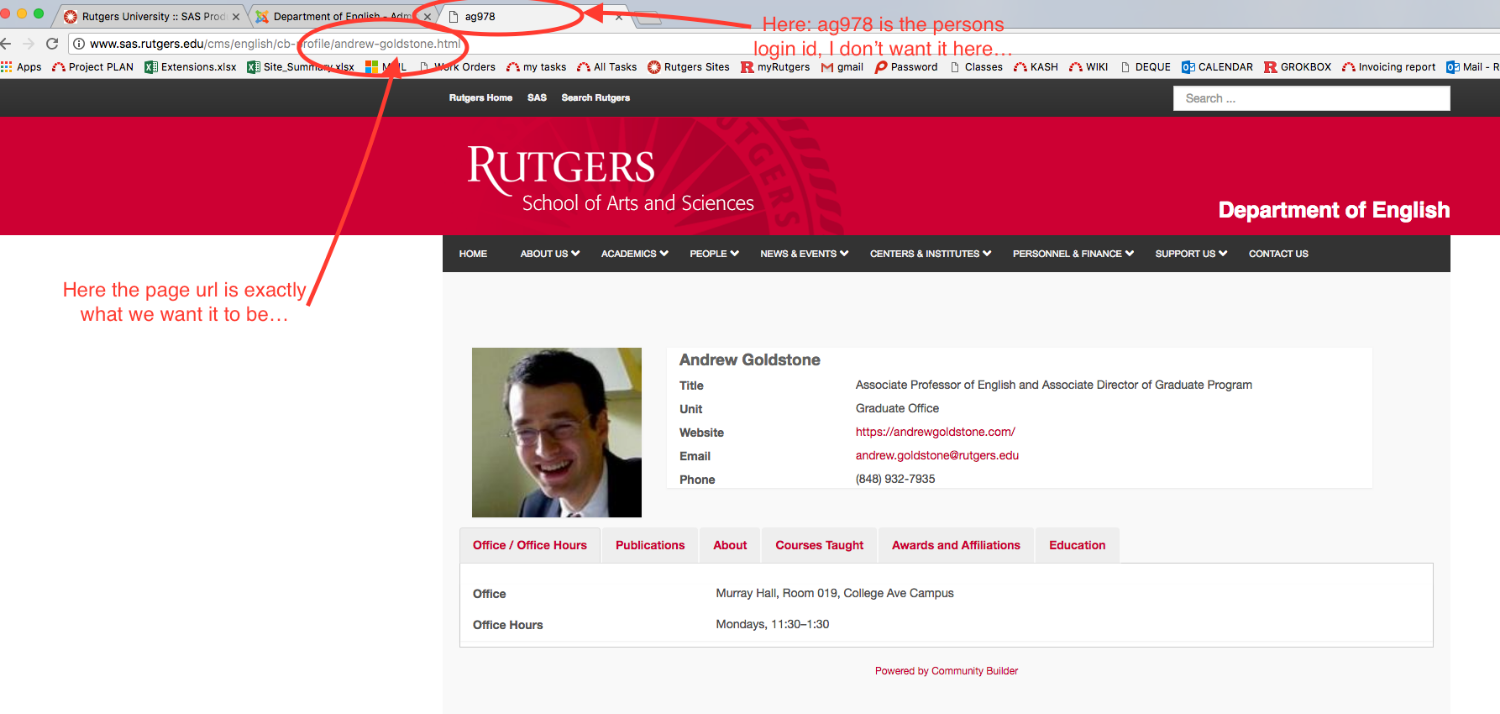Open the WIKI bookmark

pos(1089,67)
